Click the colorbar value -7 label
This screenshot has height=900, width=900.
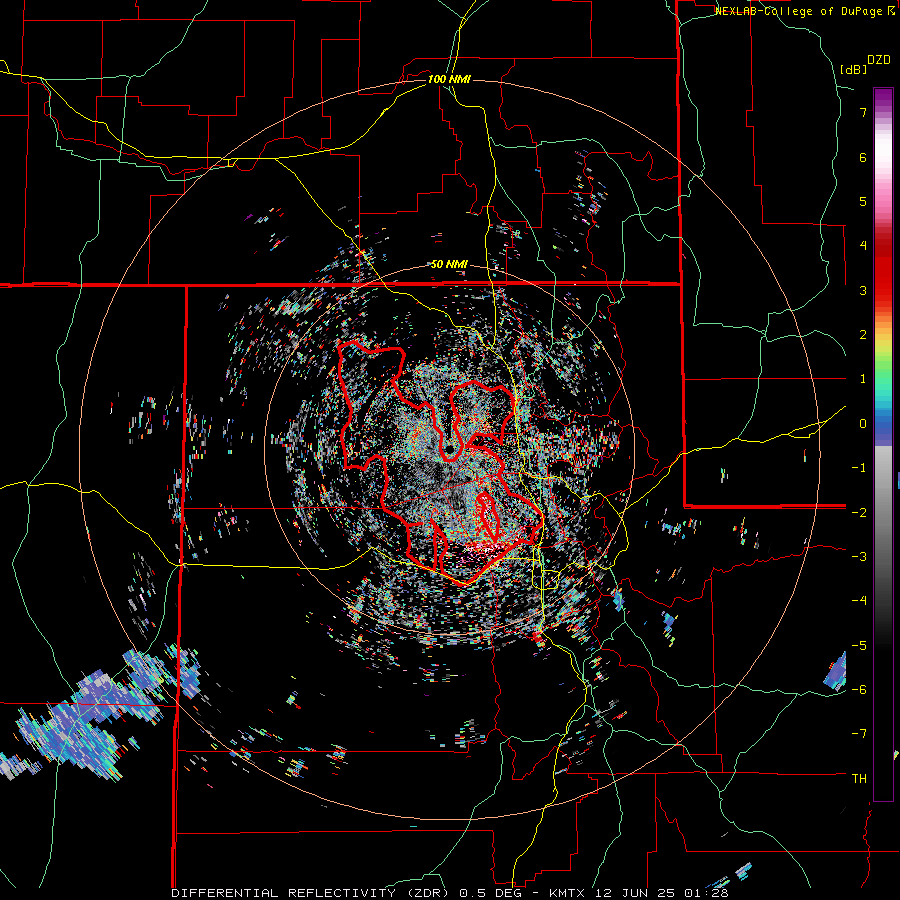[859, 734]
